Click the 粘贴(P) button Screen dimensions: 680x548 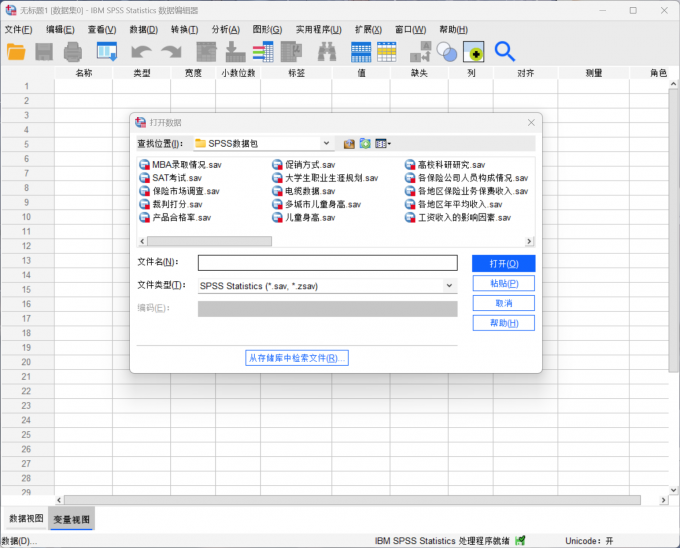pos(503,284)
